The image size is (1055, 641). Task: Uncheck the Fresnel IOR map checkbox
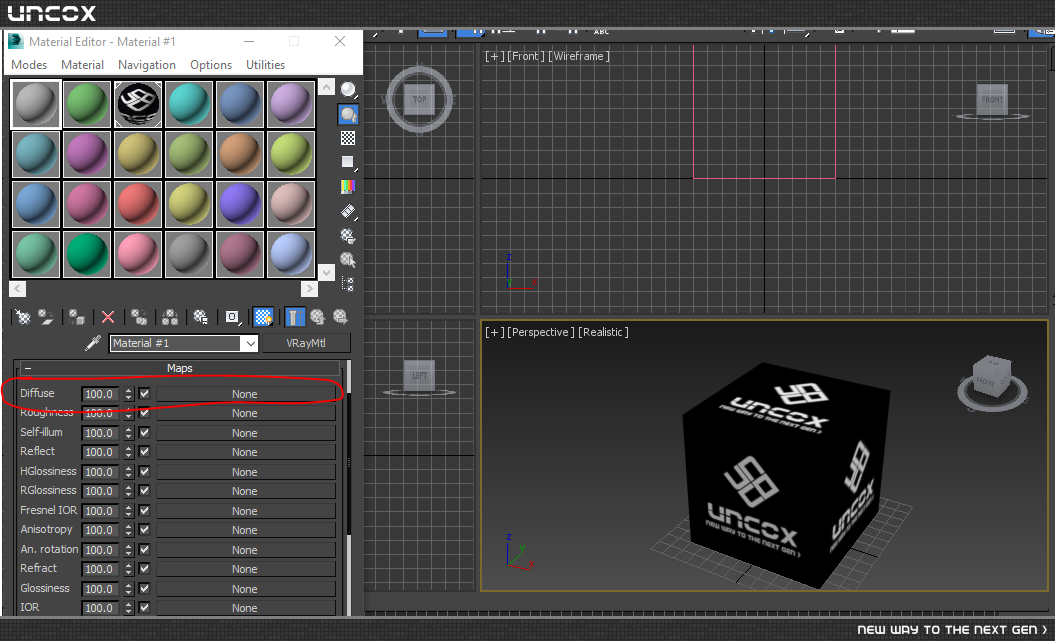[x=144, y=511]
